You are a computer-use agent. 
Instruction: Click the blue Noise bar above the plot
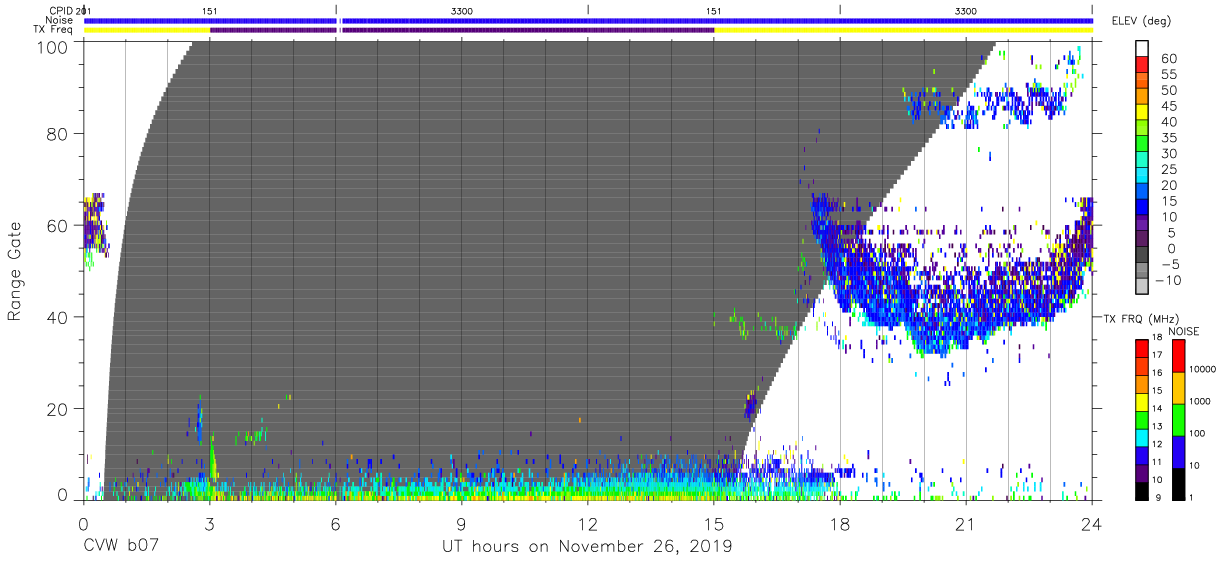coord(588,20)
